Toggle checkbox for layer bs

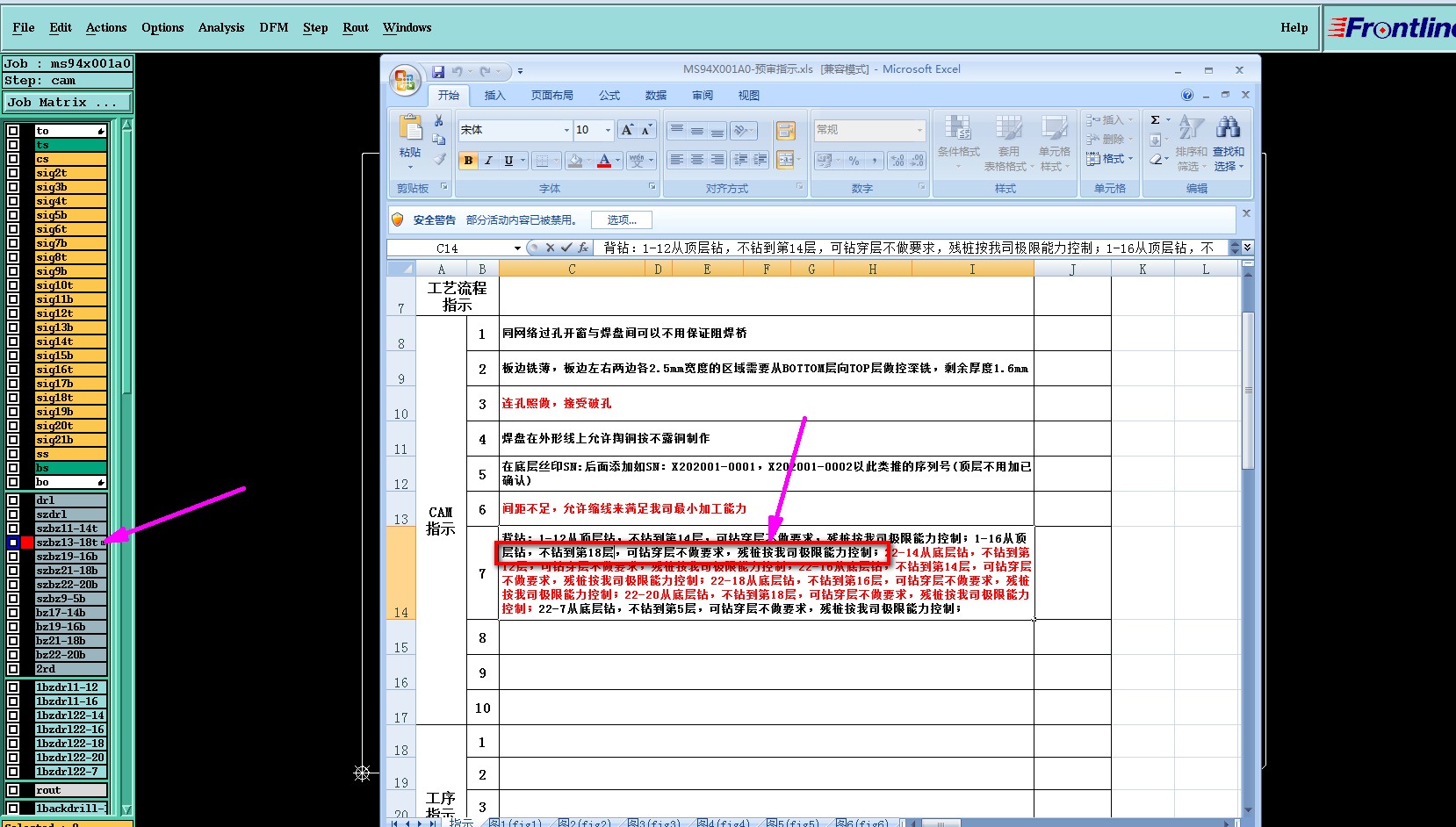13,468
